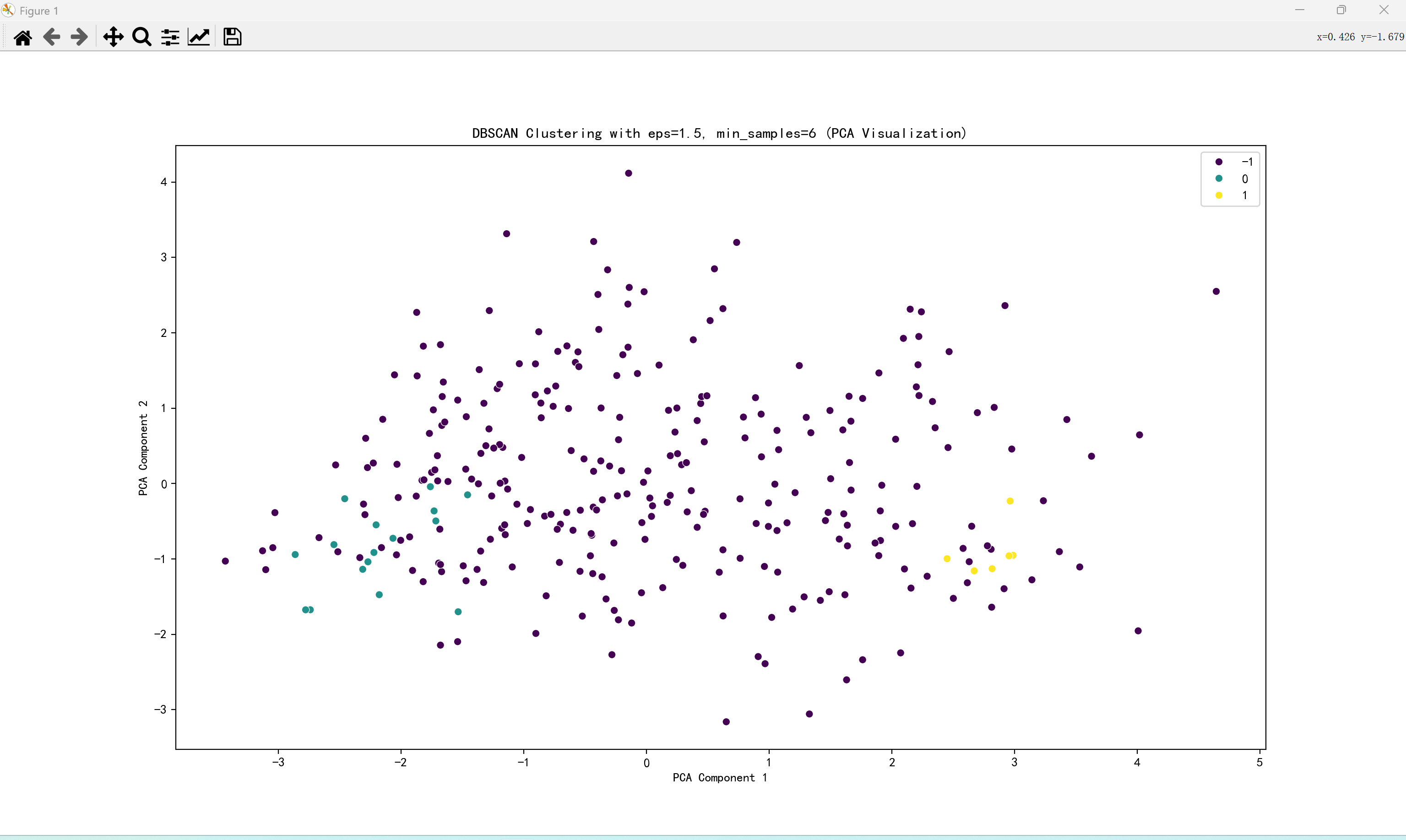Open Configure subplots sliders icon

click(x=170, y=38)
